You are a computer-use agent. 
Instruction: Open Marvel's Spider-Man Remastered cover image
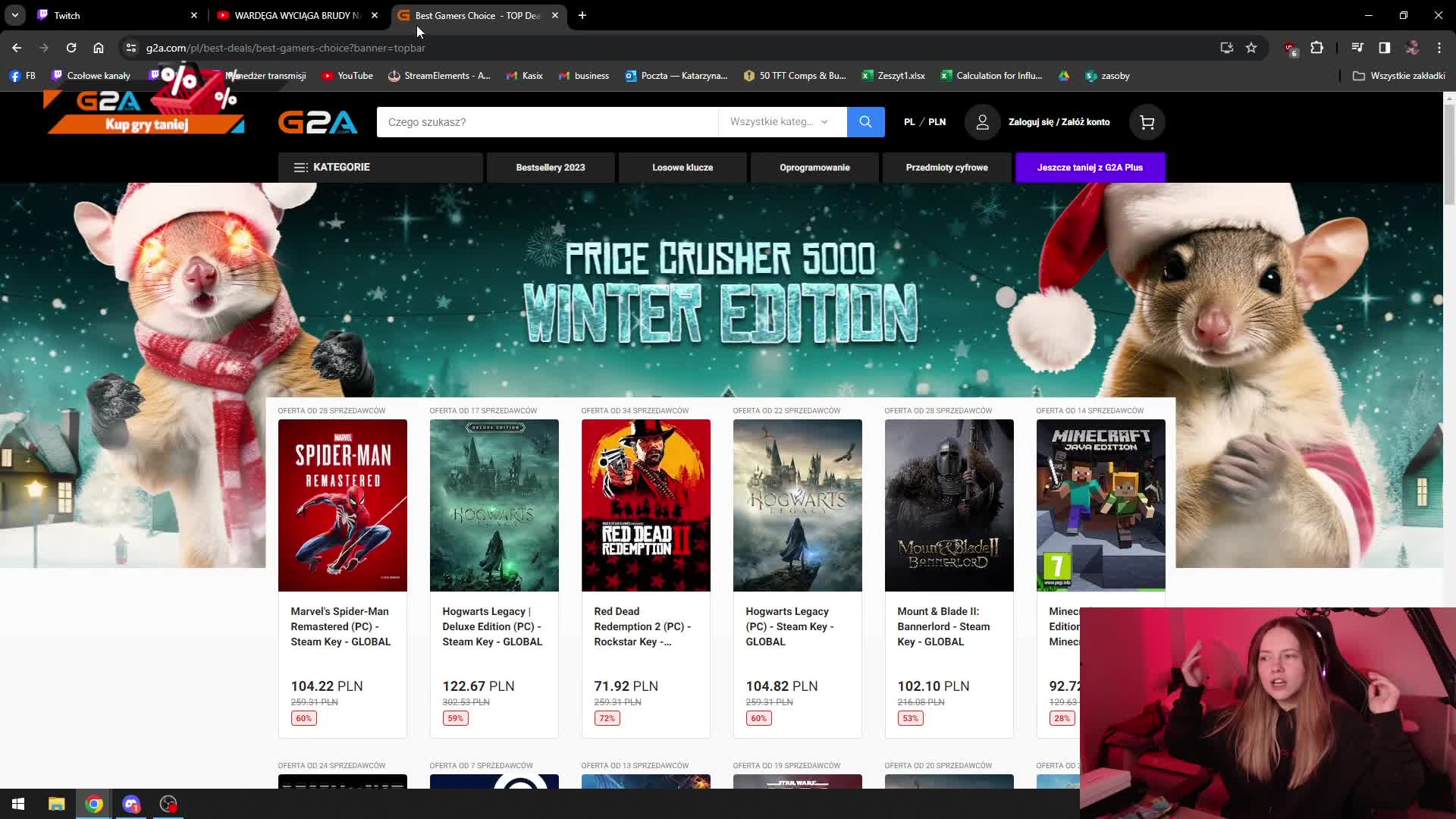[343, 505]
